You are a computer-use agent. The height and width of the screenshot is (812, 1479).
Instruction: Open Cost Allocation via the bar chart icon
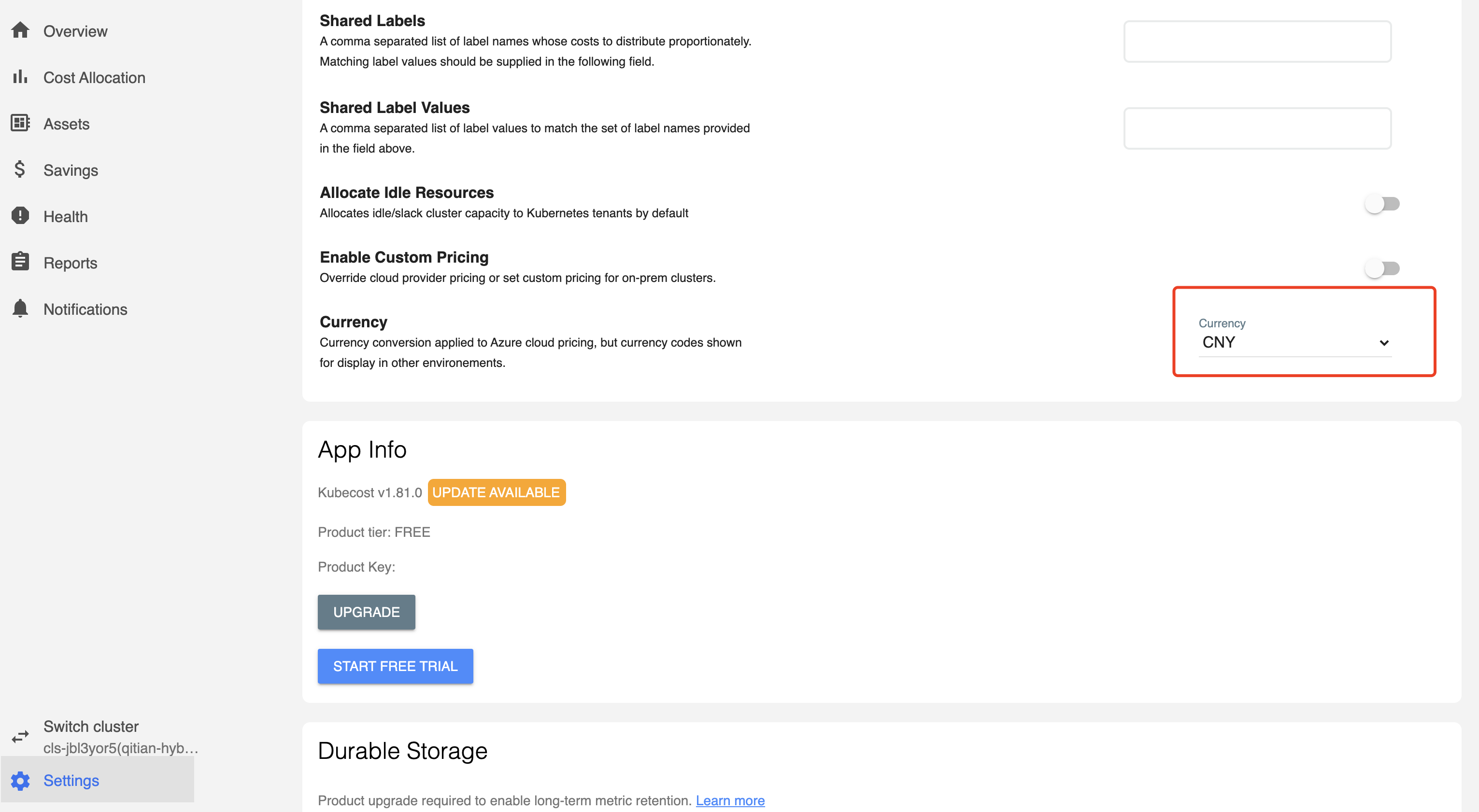(20, 77)
